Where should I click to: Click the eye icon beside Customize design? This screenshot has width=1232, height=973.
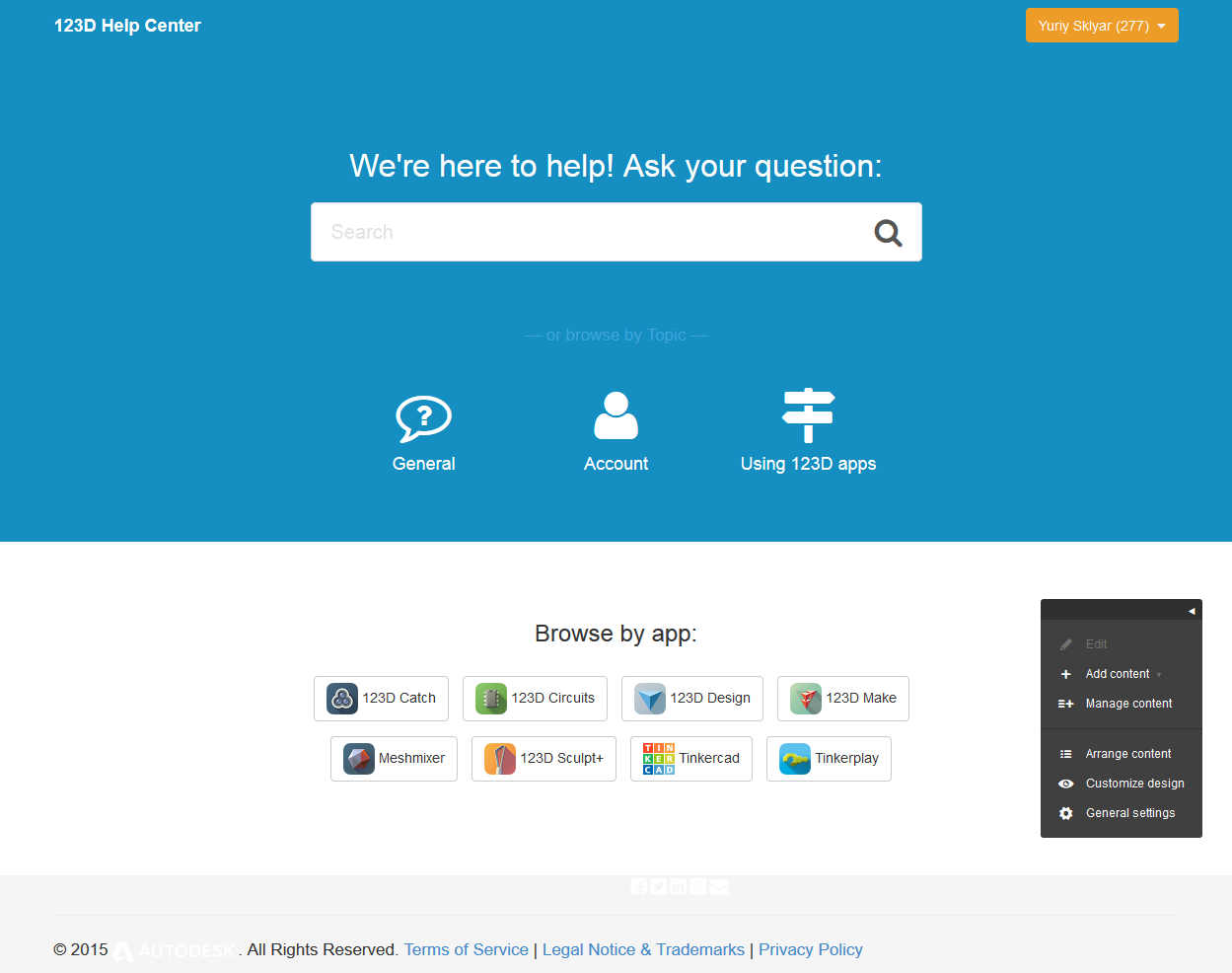(1066, 784)
